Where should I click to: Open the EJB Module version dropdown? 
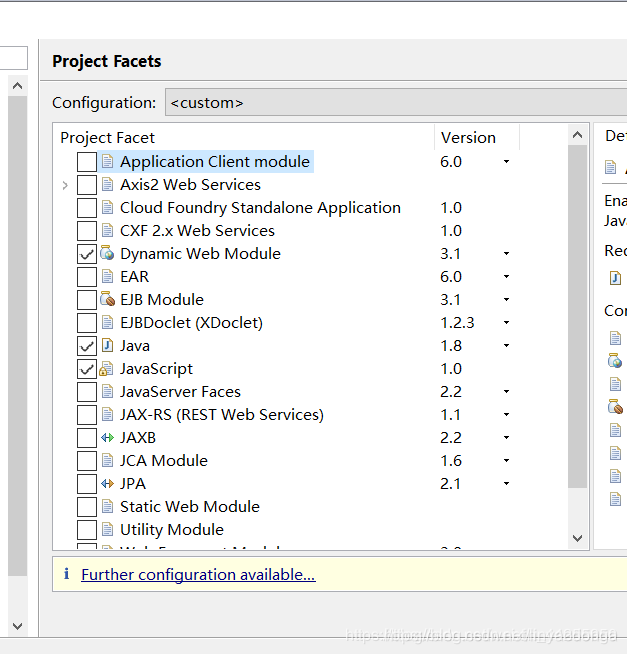click(506, 299)
